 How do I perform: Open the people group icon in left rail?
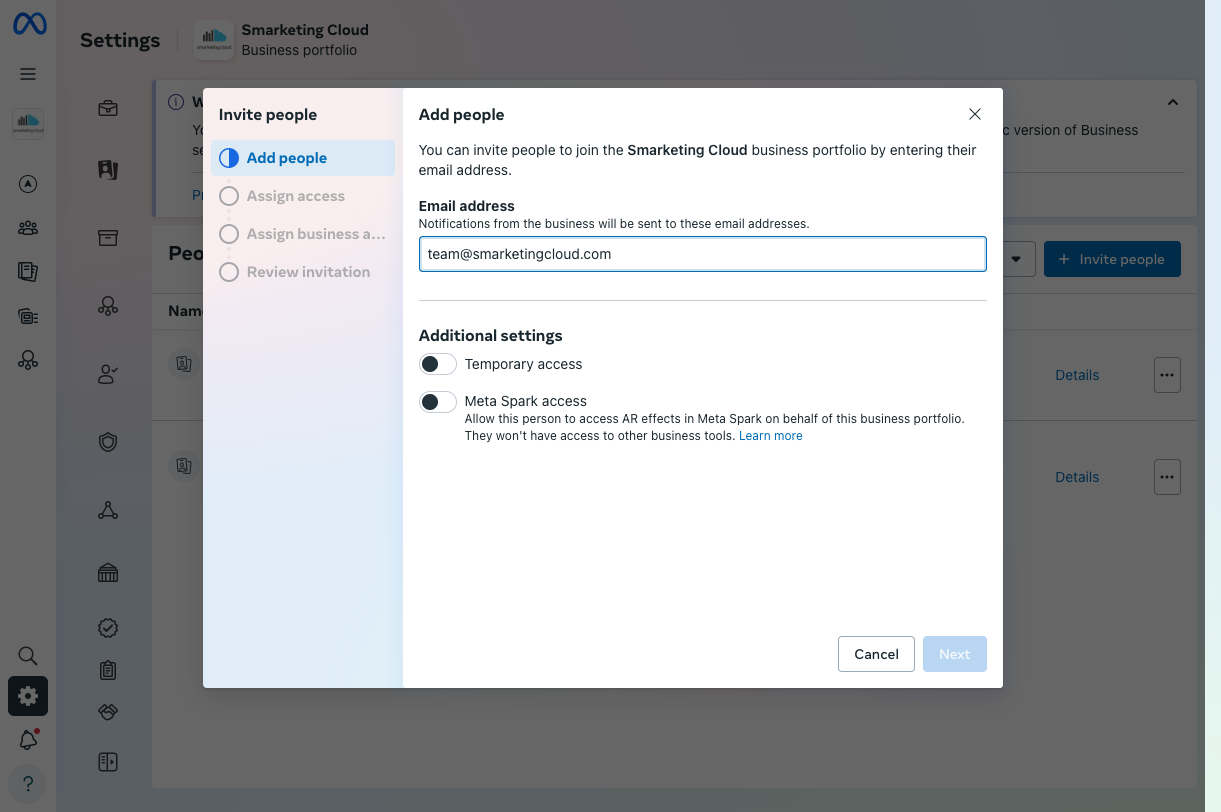click(28, 227)
